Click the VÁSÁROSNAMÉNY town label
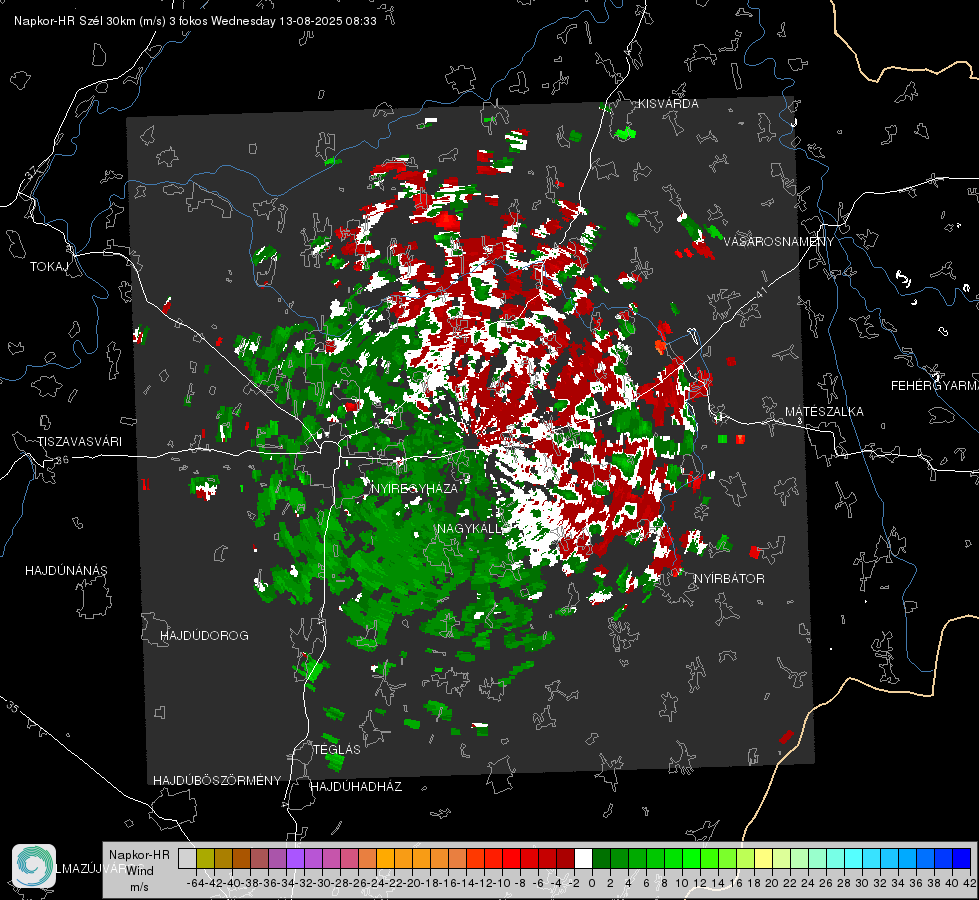Viewport: 979px width, 900px height. tap(779, 241)
